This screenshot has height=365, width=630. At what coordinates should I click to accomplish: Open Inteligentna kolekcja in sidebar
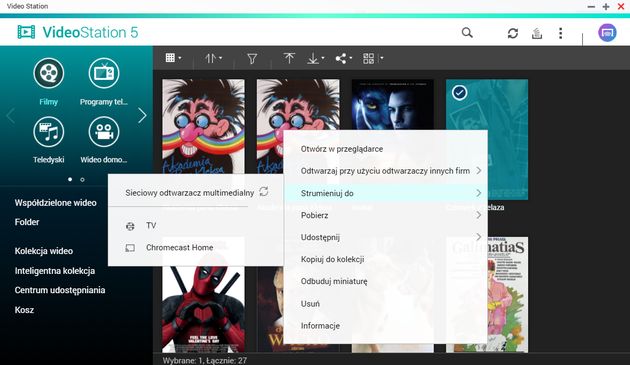click(x=55, y=271)
